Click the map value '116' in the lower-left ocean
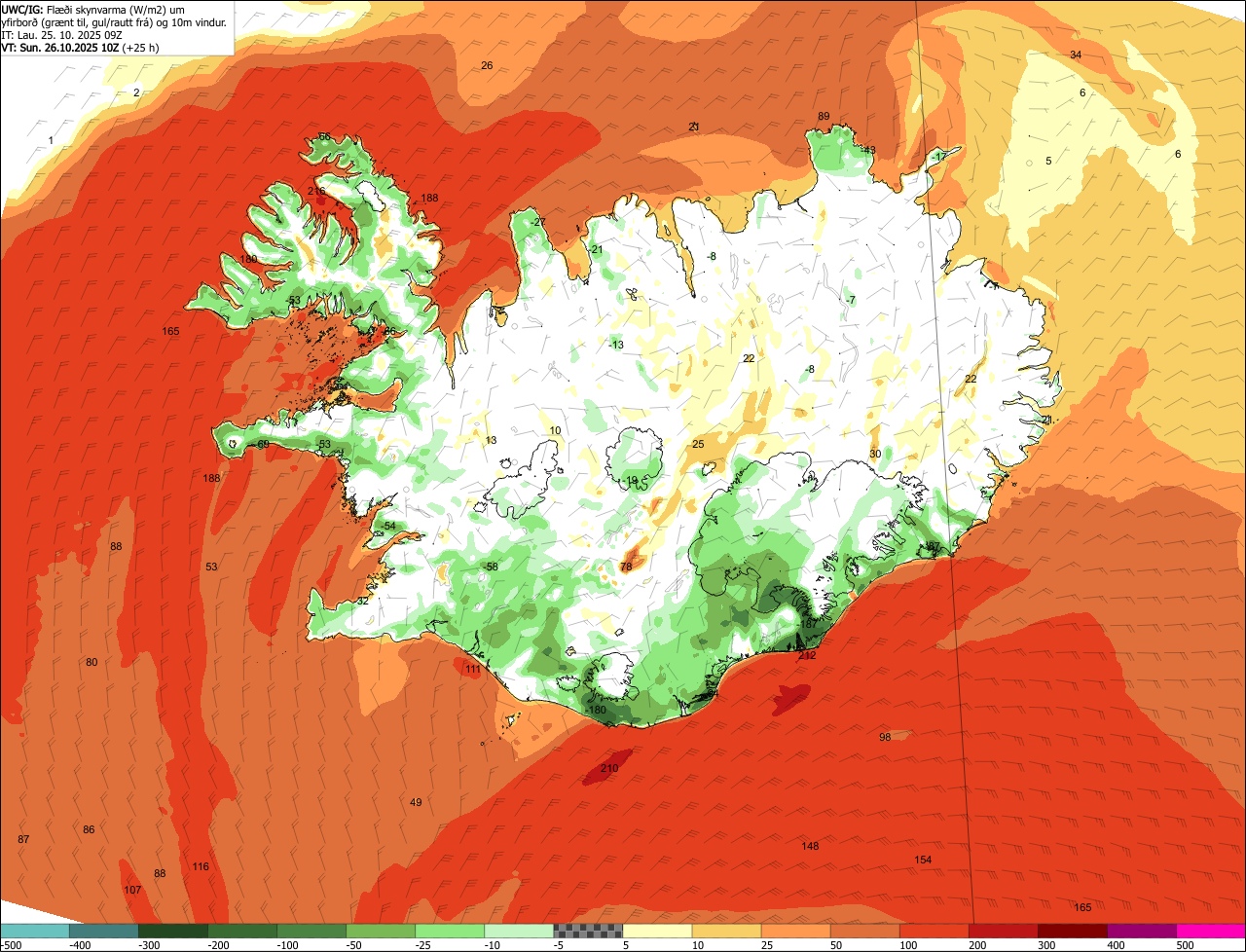 pos(201,867)
